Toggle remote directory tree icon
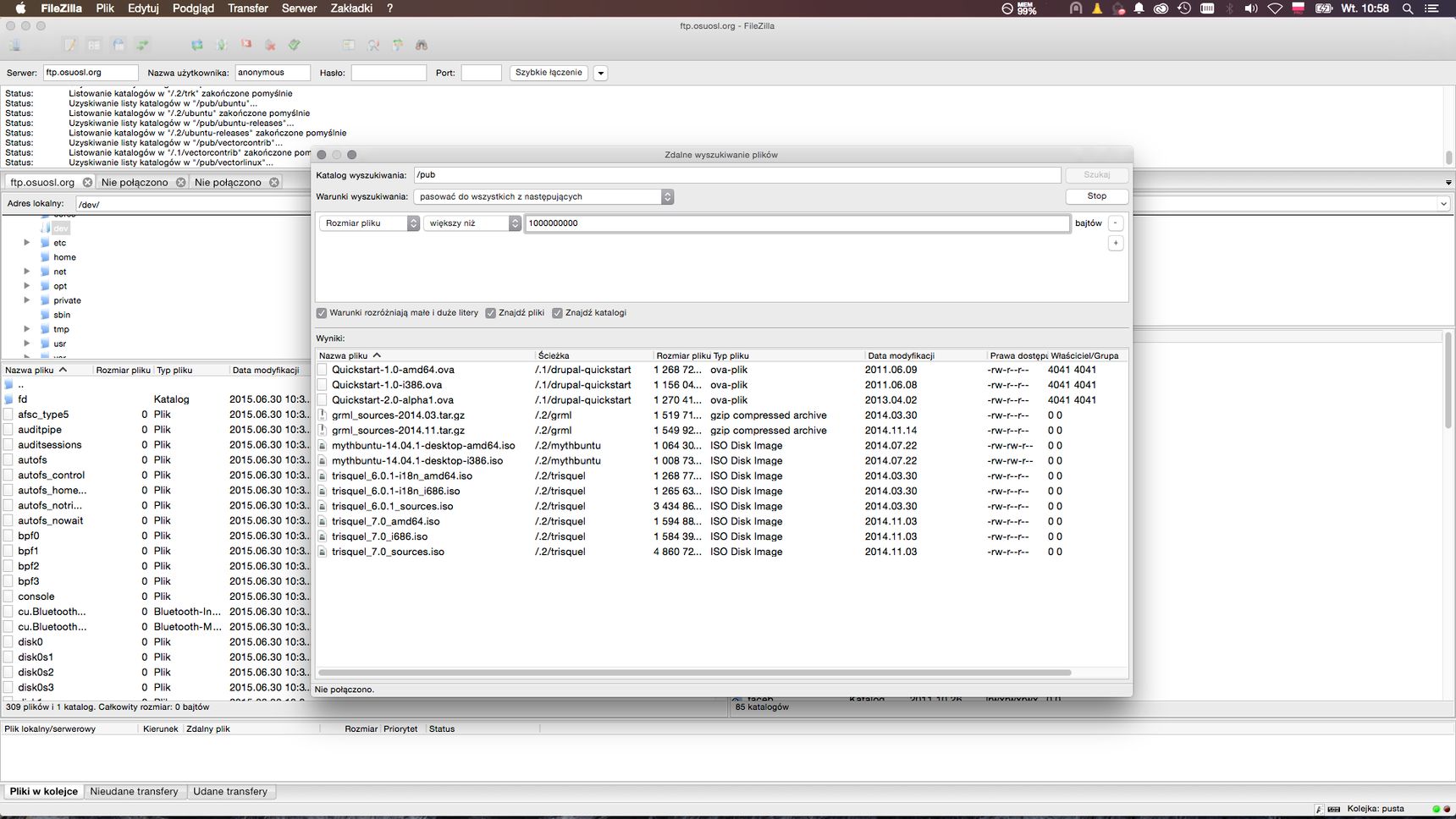The image size is (1456, 819). 119,45
